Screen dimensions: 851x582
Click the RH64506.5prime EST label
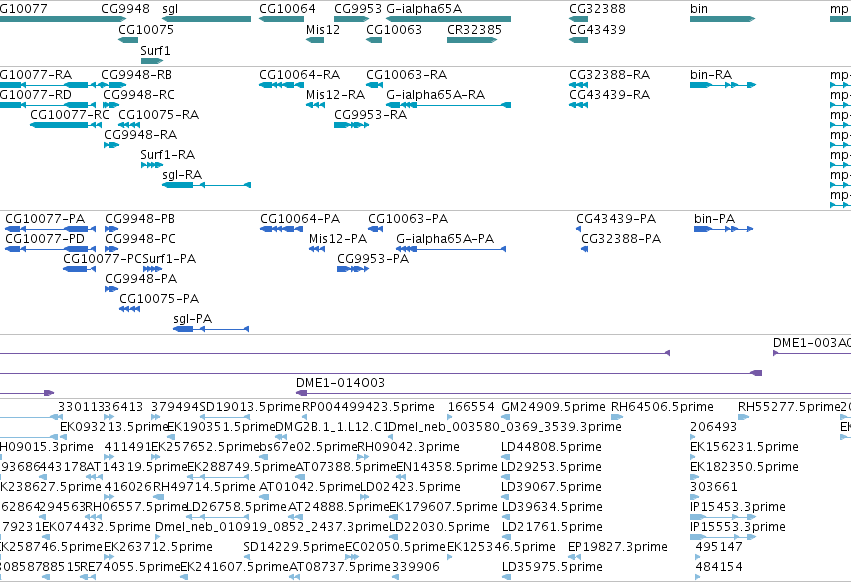pos(662,407)
